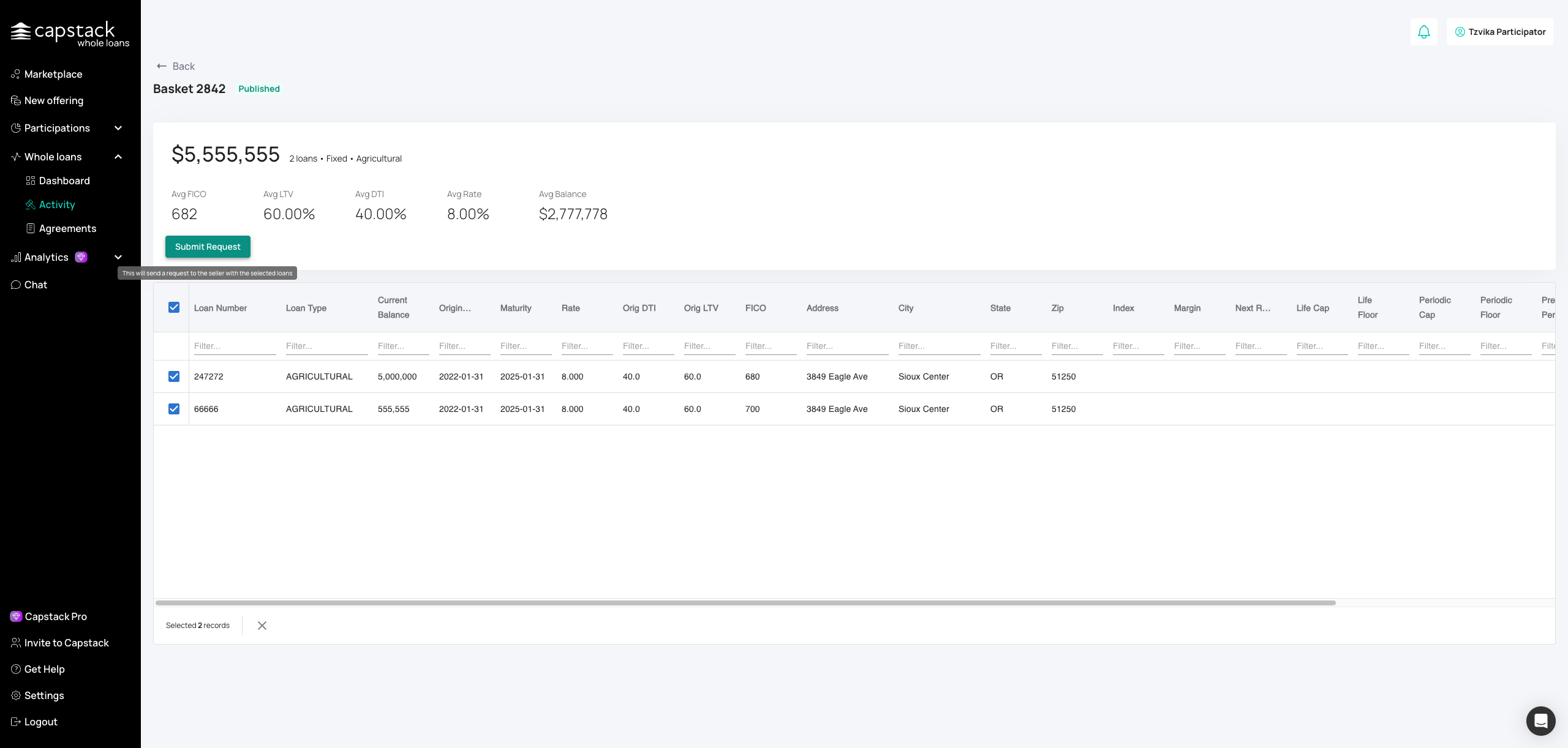1568x748 pixels.
Task: Expand the Analytics submenu chevron
Action: click(118, 257)
